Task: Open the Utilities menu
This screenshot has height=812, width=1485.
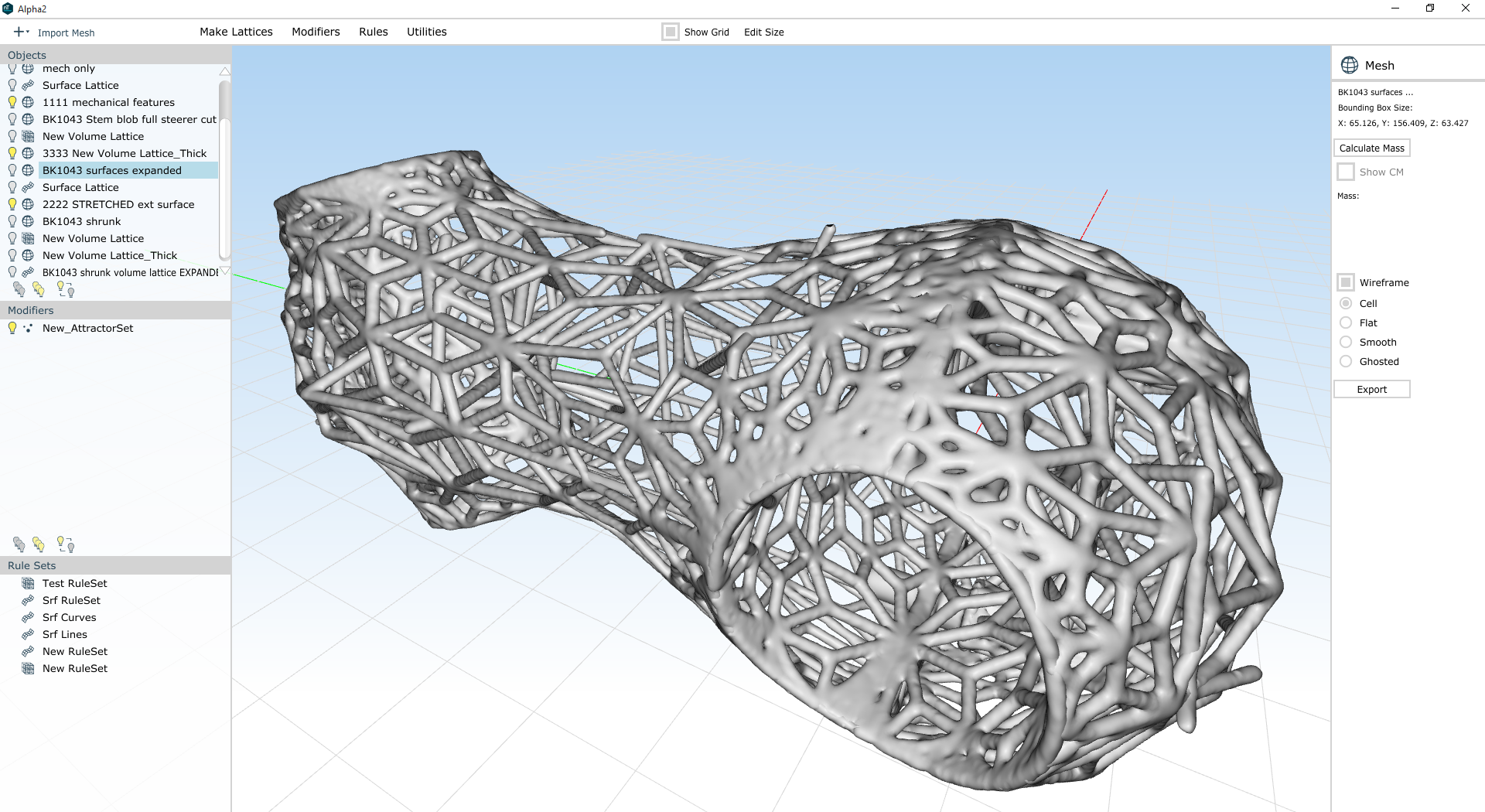Action: coord(427,32)
